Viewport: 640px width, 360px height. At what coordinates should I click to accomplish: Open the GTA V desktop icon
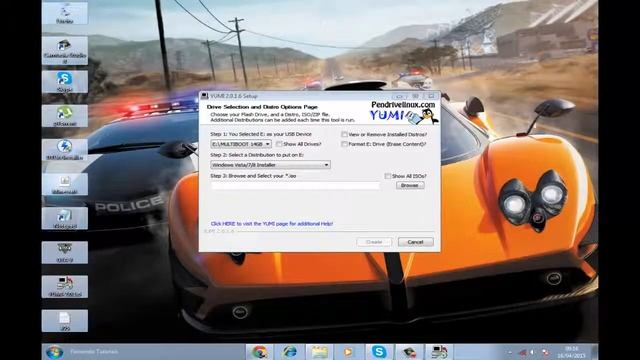64,252
